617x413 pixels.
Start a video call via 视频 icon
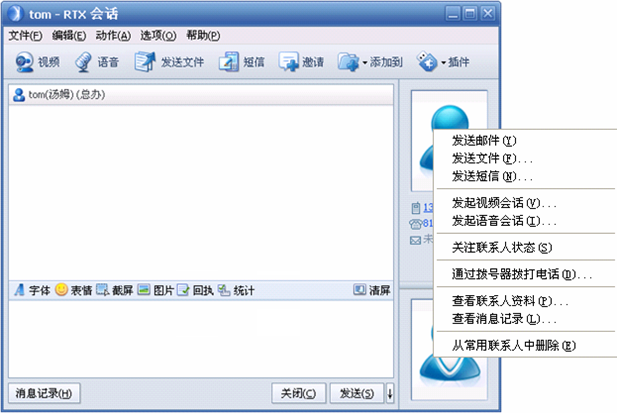[x=24, y=62]
